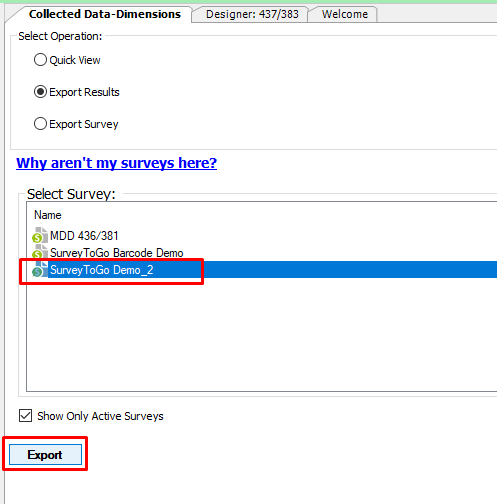Untick Show Only Active Surveys checkbox
This screenshot has width=497, height=504.
[25, 416]
